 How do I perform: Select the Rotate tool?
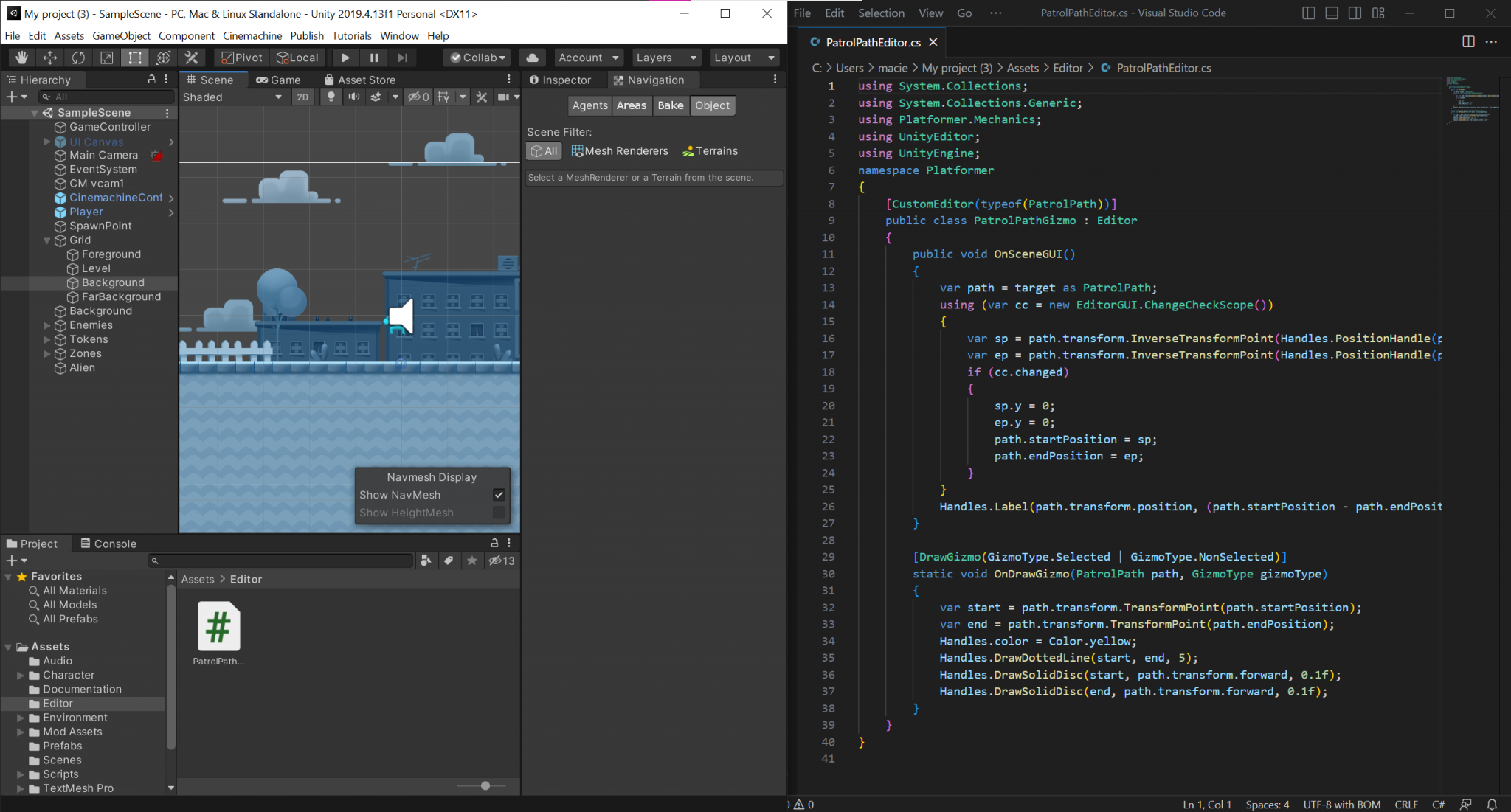tap(78, 57)
